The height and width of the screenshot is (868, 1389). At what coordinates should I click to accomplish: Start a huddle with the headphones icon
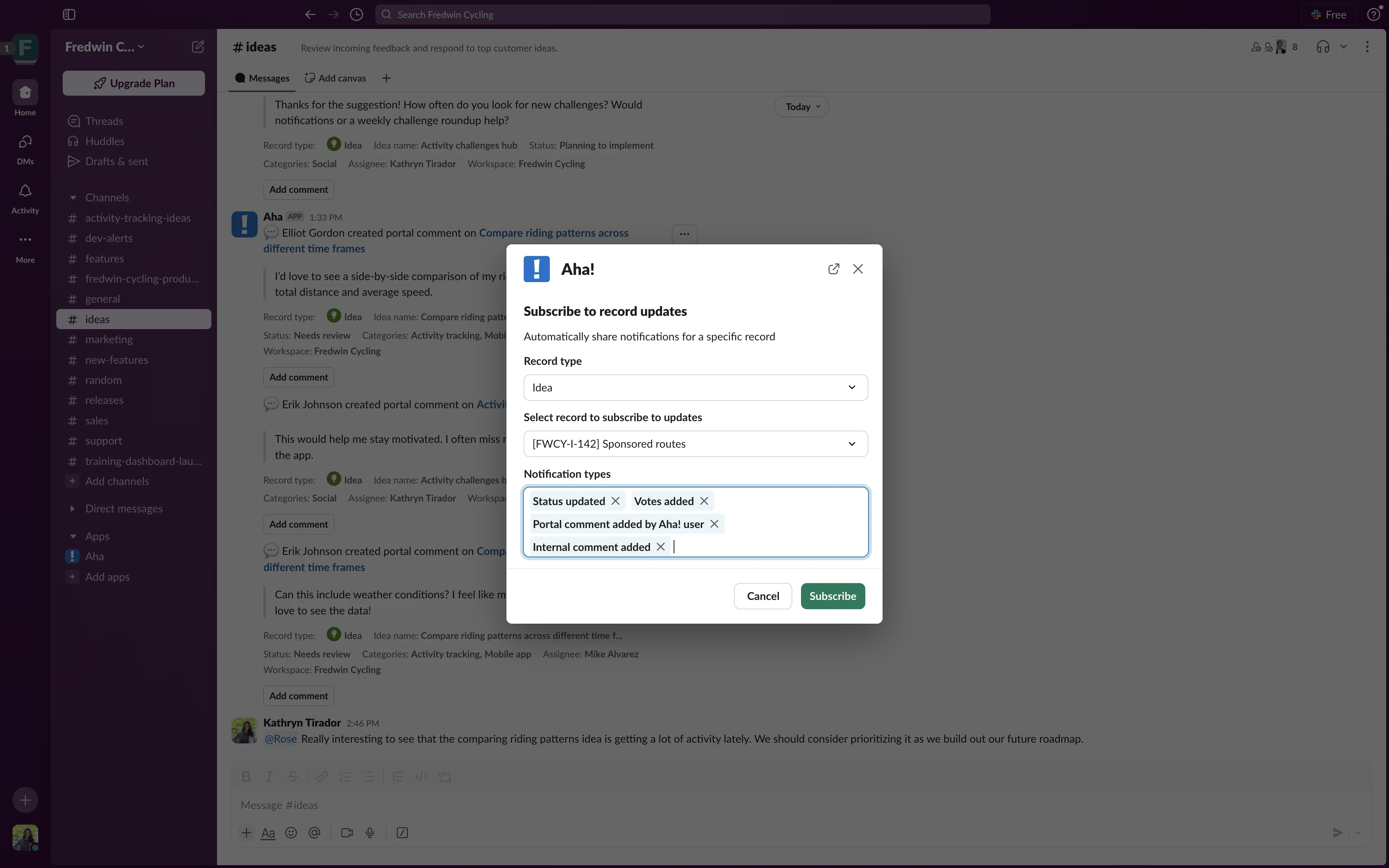[x=1322, y=47]
